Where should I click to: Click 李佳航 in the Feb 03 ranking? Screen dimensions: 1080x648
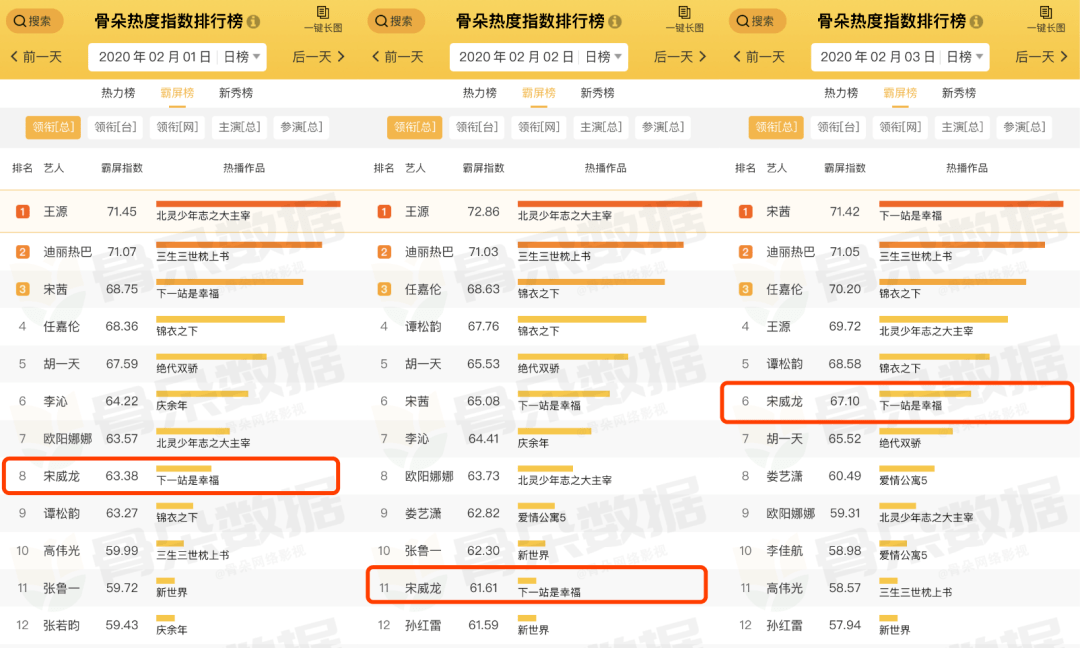pyautogui.click(x=785, y=551)
